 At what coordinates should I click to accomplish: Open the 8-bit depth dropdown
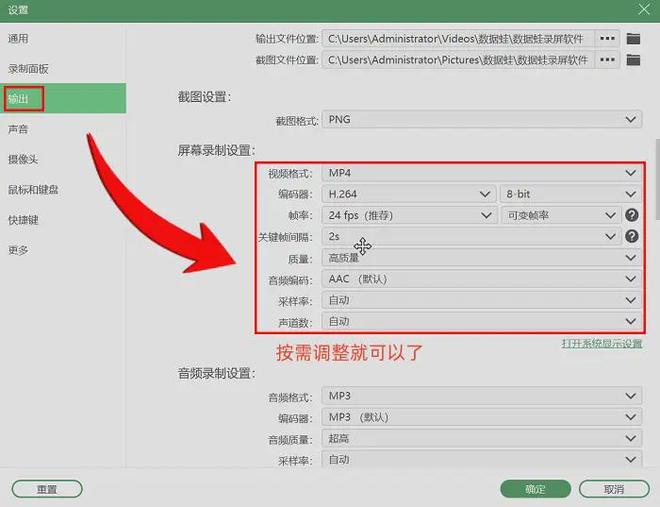pyautogui.click(x=571, y=194)
